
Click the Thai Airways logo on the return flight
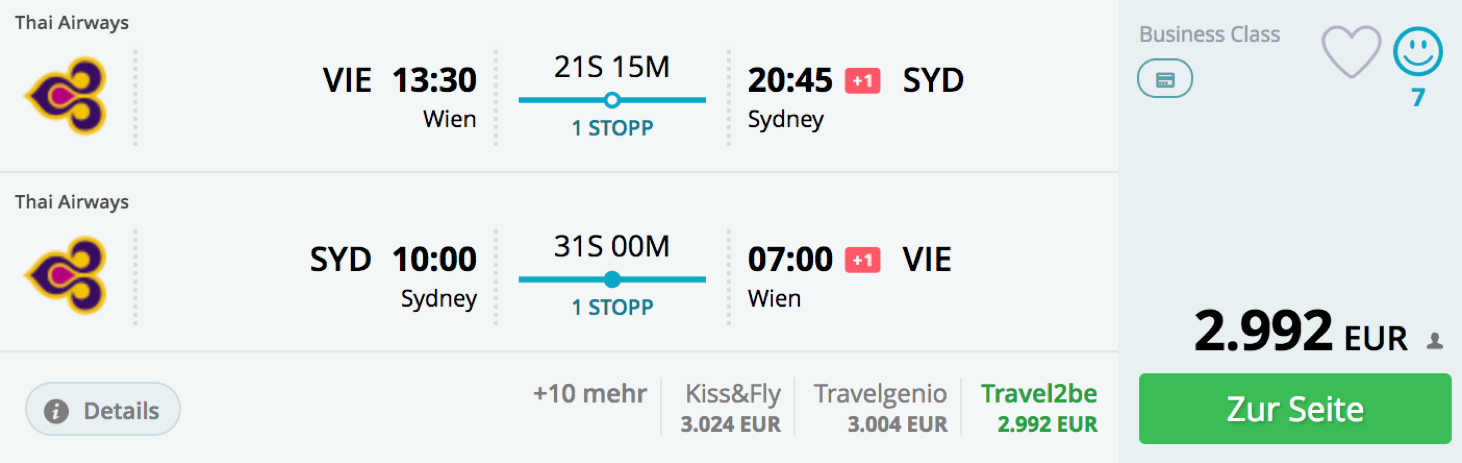[66, 275]
